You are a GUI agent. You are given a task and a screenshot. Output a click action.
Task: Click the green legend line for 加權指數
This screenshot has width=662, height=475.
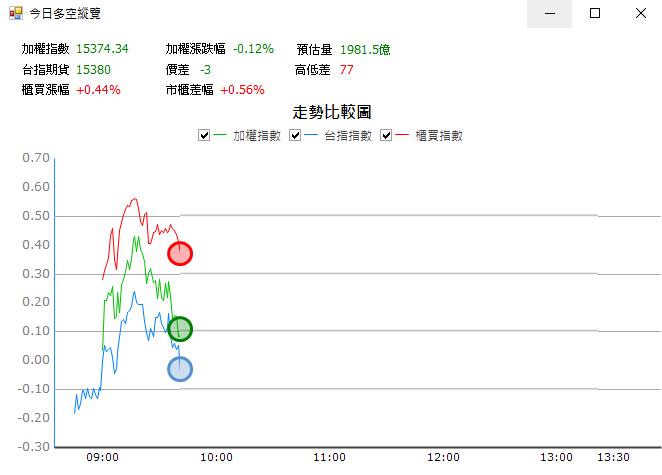click(x=220, y=135)
